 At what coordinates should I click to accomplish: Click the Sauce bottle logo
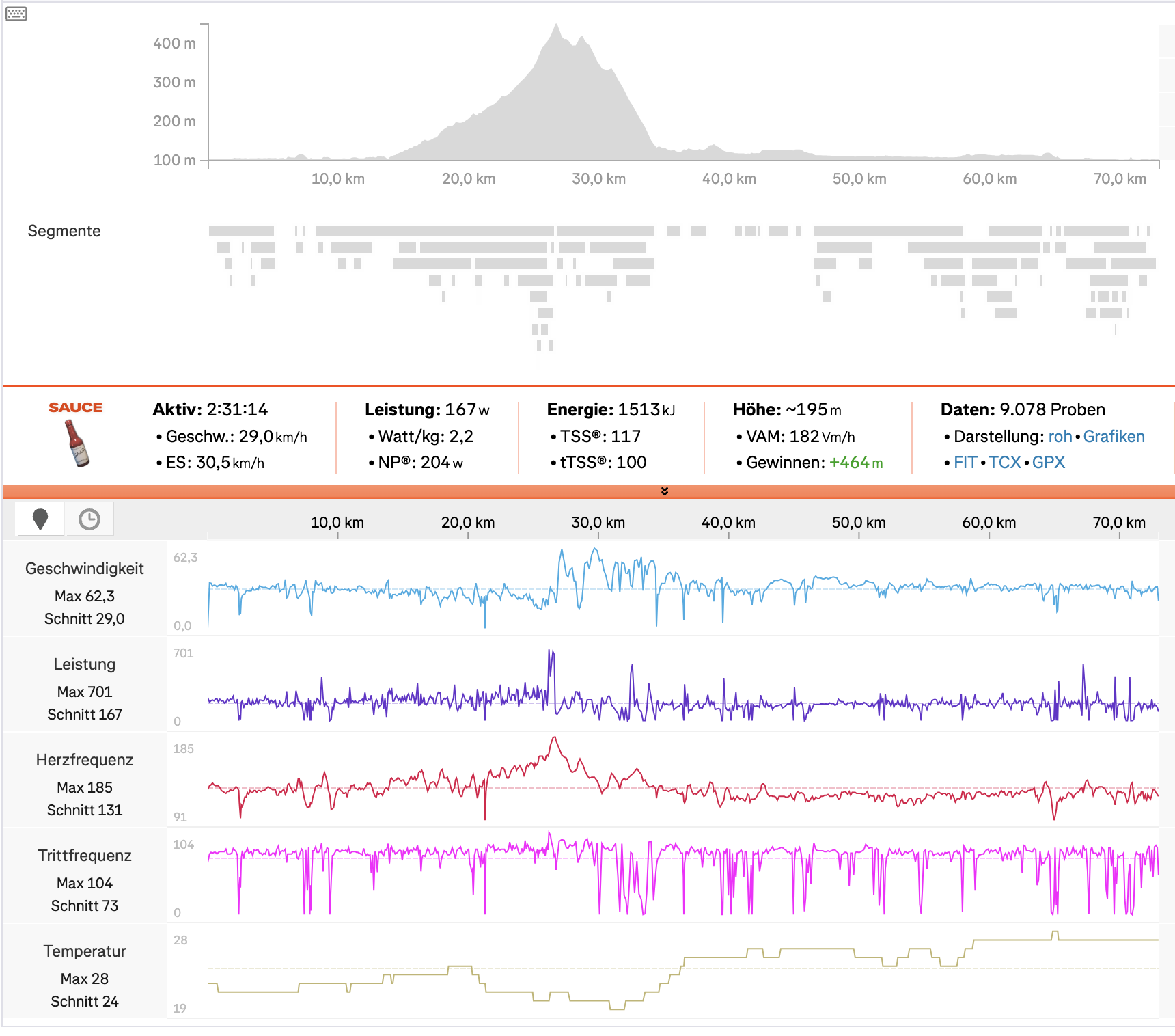[77, 443]
